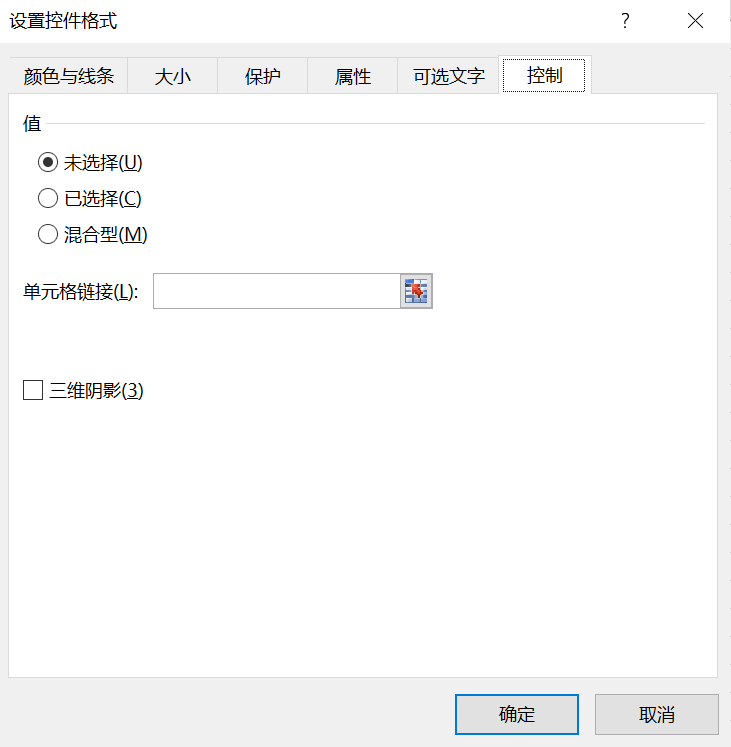The height and width of the screenshot is (747, 731).
Task: Show the 属性 tab
Action: click(x=353, y=76)
